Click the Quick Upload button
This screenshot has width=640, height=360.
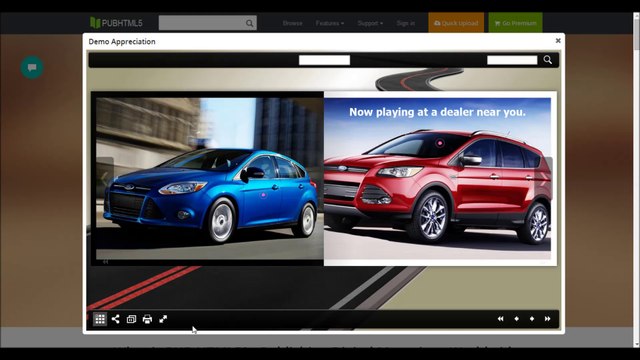456,23
